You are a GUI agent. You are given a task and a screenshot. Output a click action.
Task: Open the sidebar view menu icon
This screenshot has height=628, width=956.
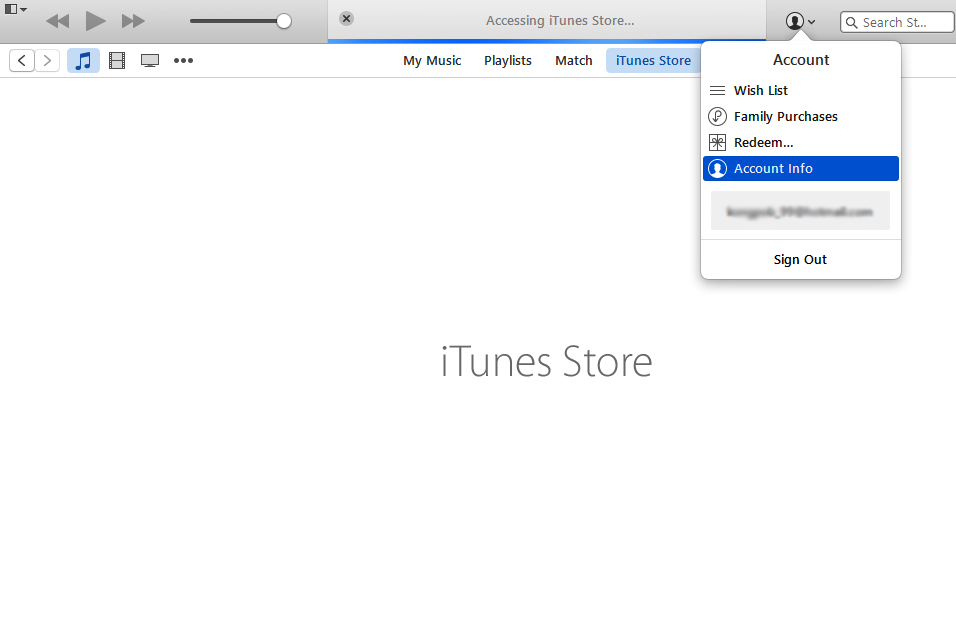[x=15, y=9]
